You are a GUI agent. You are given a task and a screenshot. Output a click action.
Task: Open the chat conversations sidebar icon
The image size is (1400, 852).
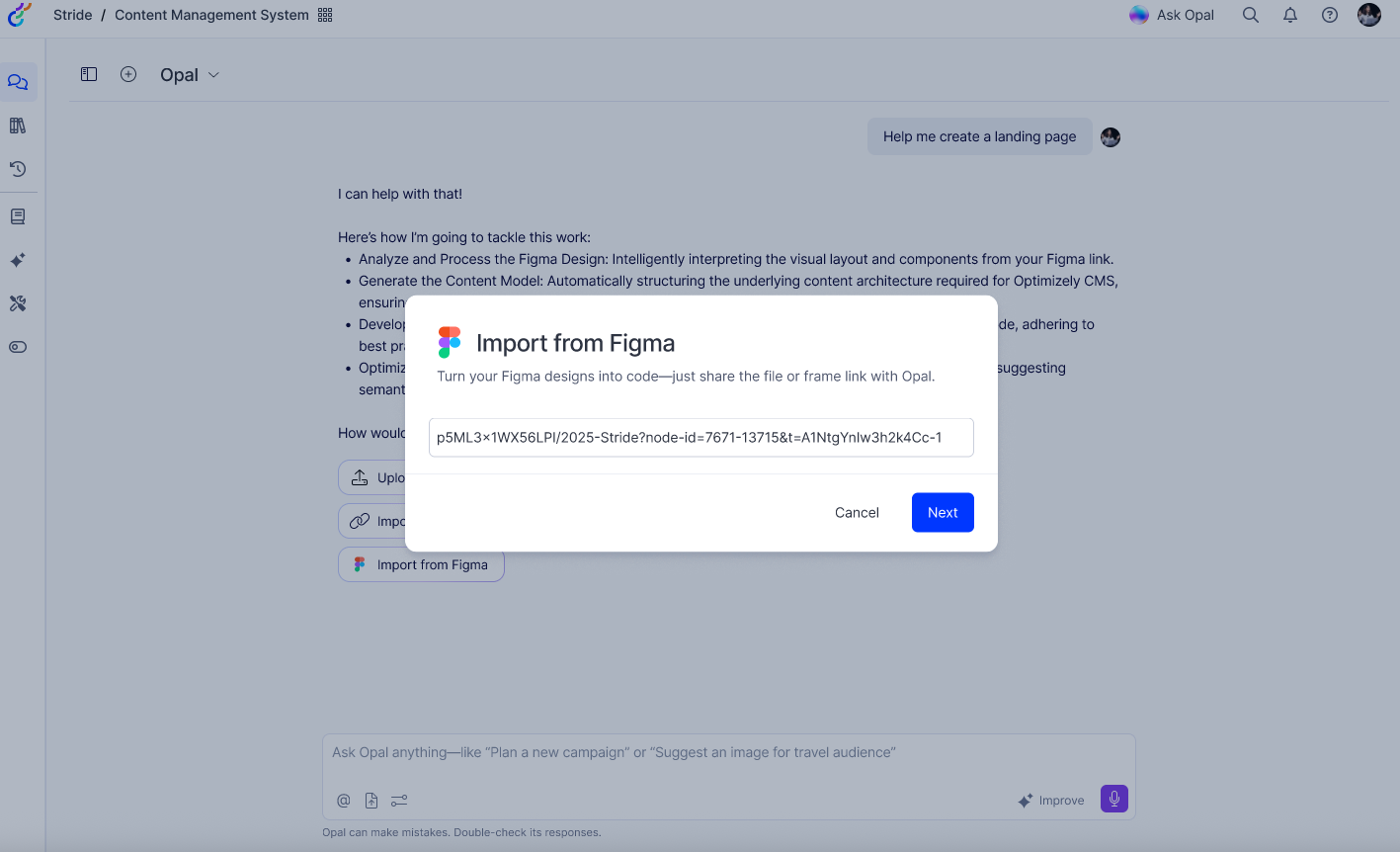(x=18, y=82)
